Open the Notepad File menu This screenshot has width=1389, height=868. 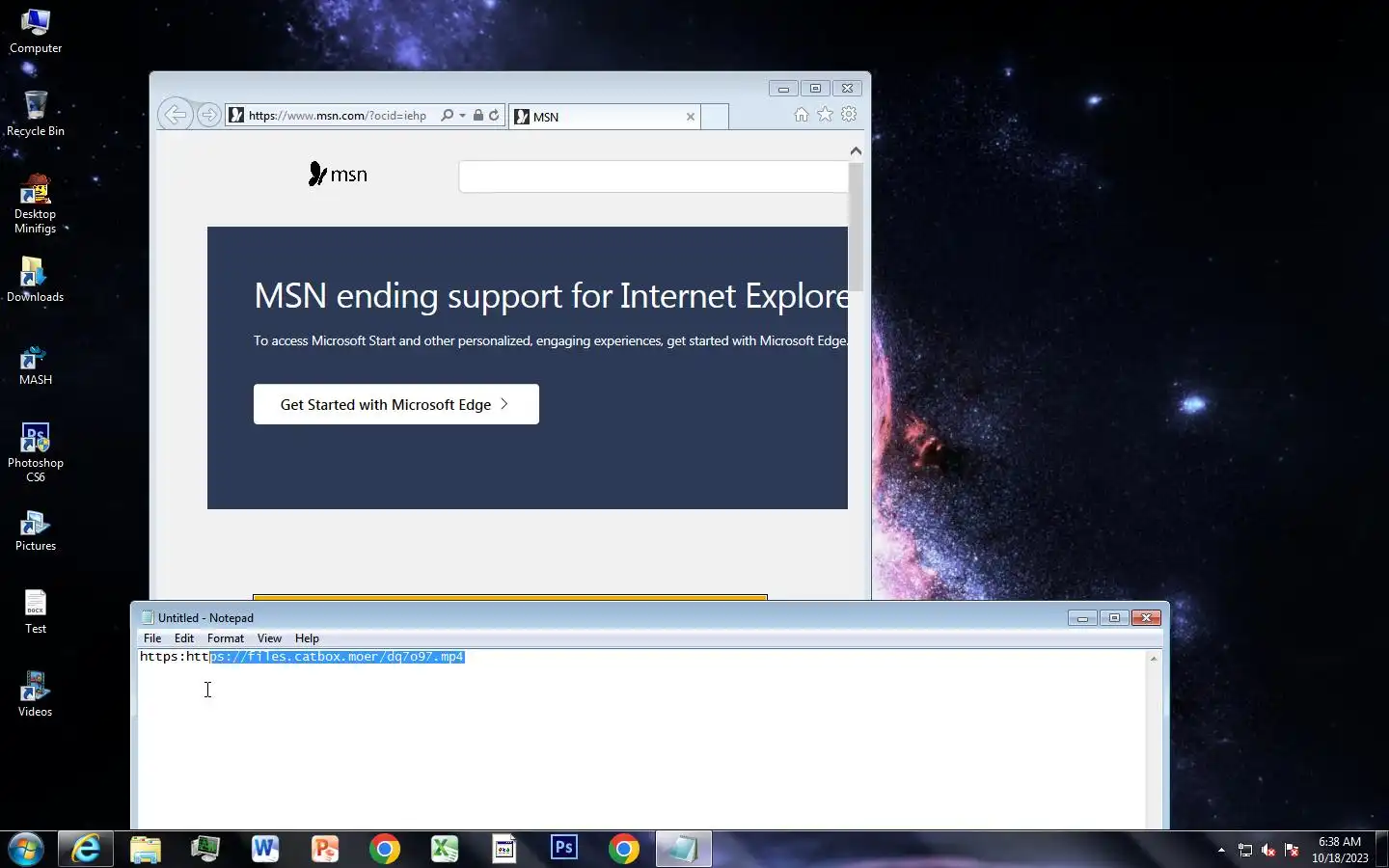point(152,638)
